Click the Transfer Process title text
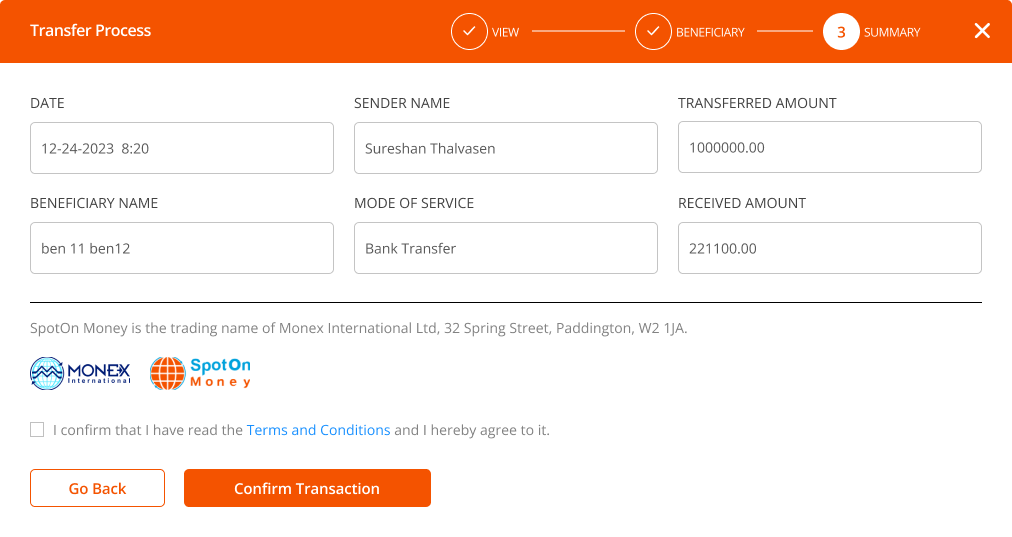This screenshot has width=1012, height=537. [90, 30]
